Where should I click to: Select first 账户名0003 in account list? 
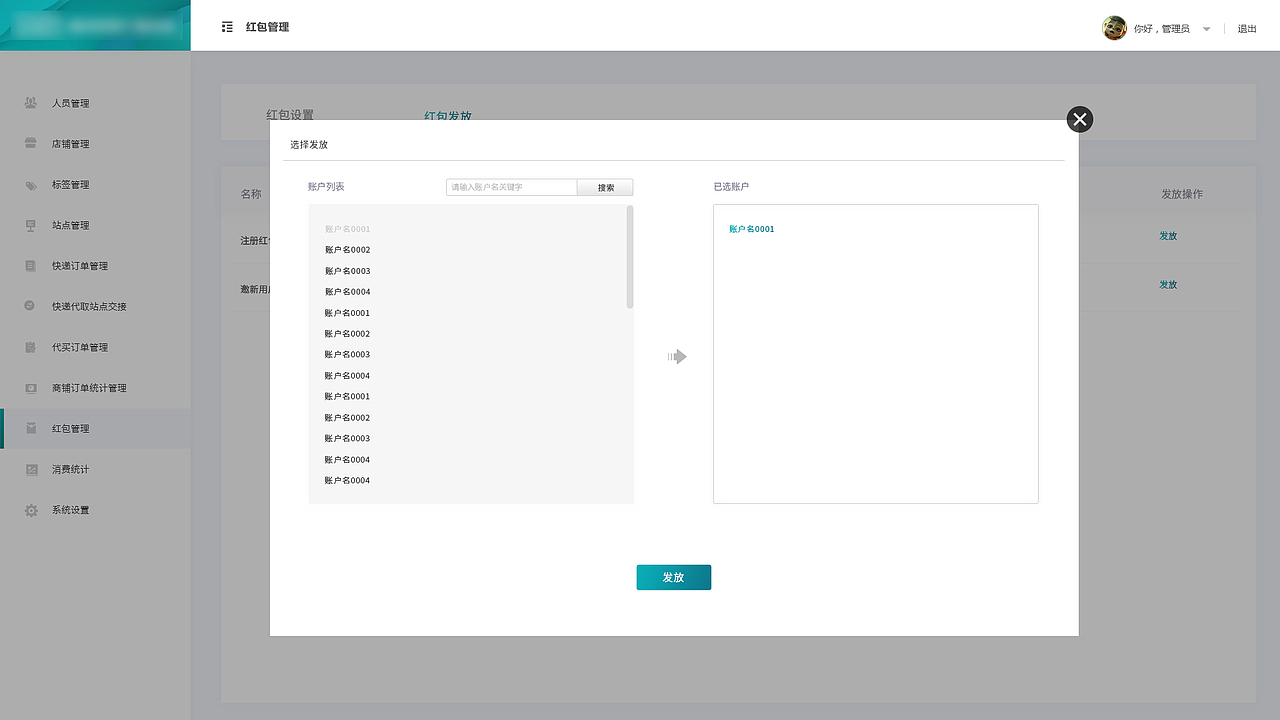coord(347,271)
